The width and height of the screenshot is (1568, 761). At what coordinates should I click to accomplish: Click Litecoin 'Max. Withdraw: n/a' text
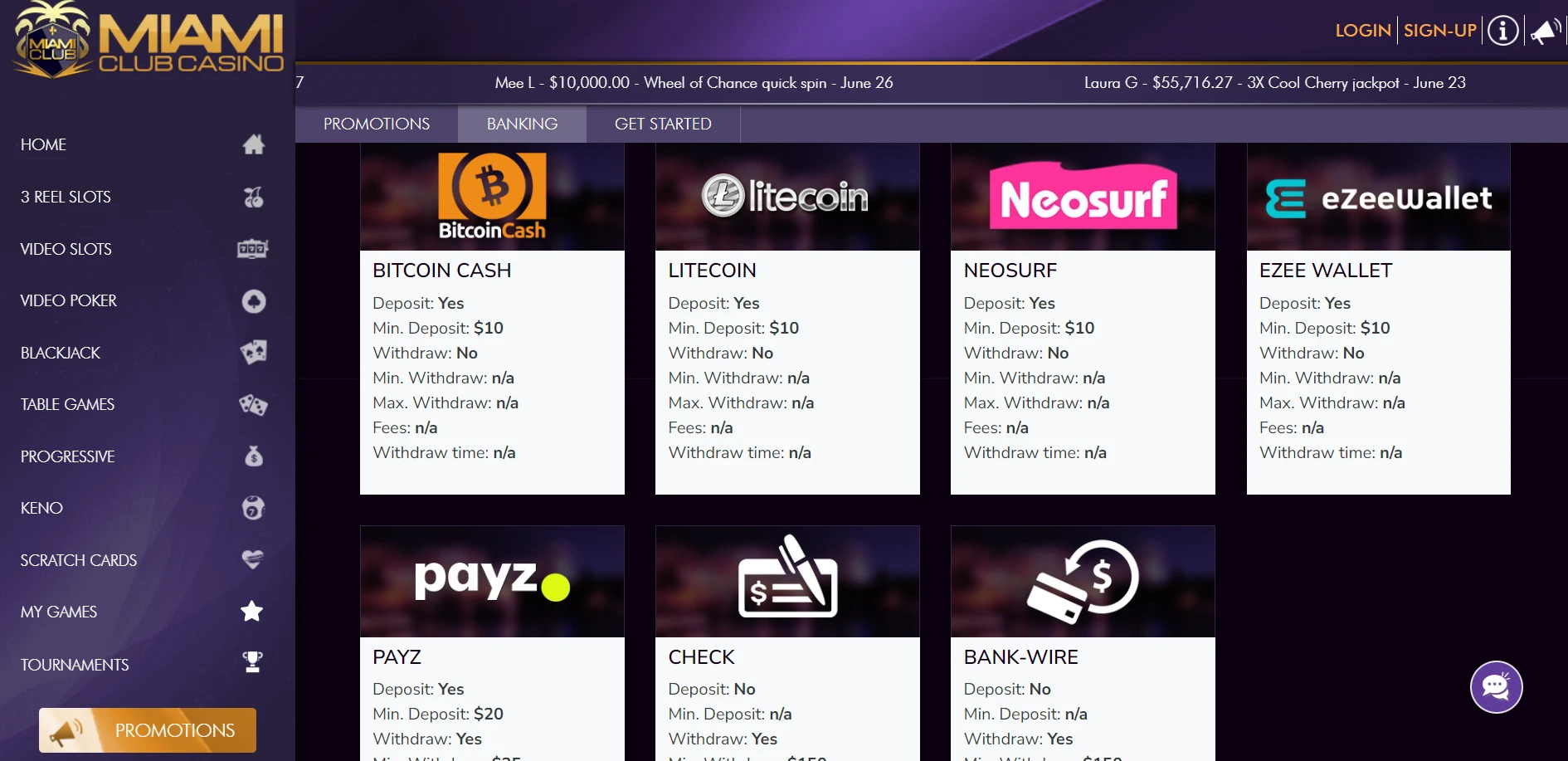click(741, 402)
